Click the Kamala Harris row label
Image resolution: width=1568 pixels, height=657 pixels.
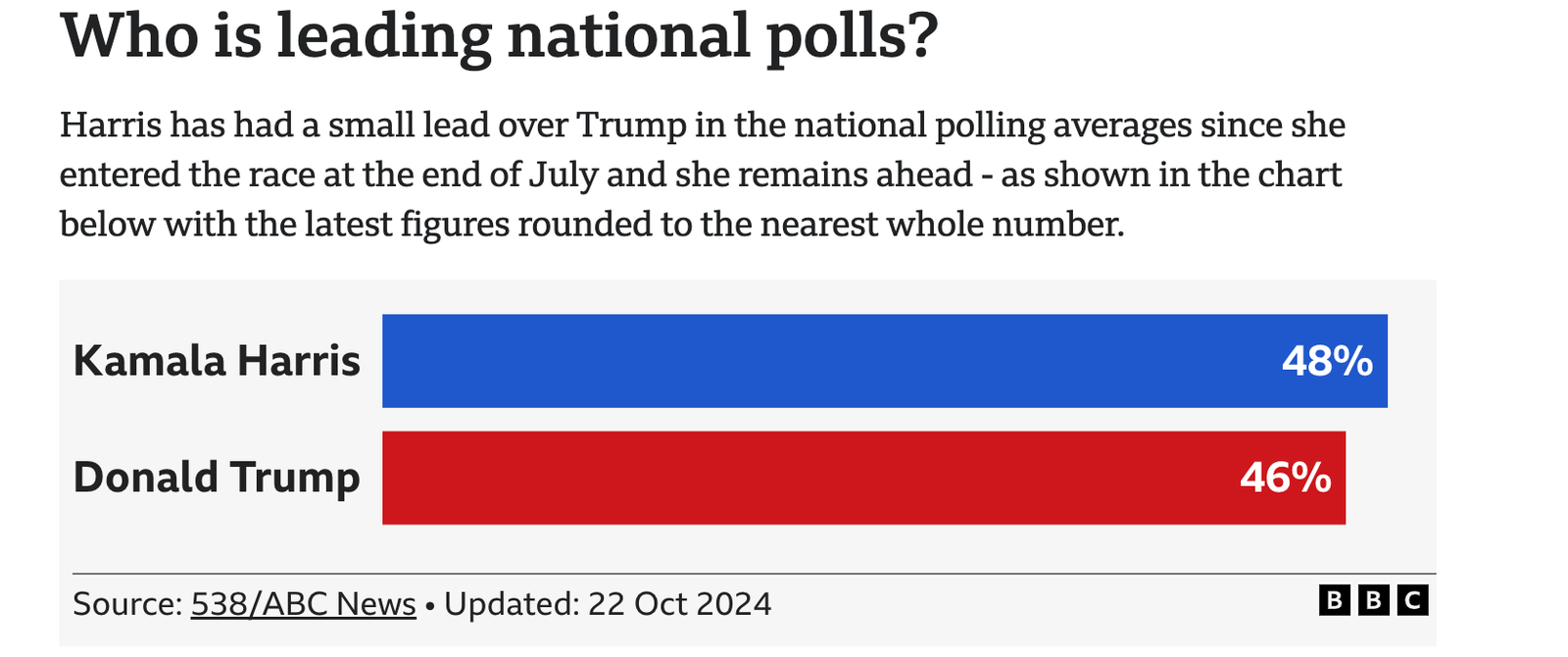(x=217, y=361)
